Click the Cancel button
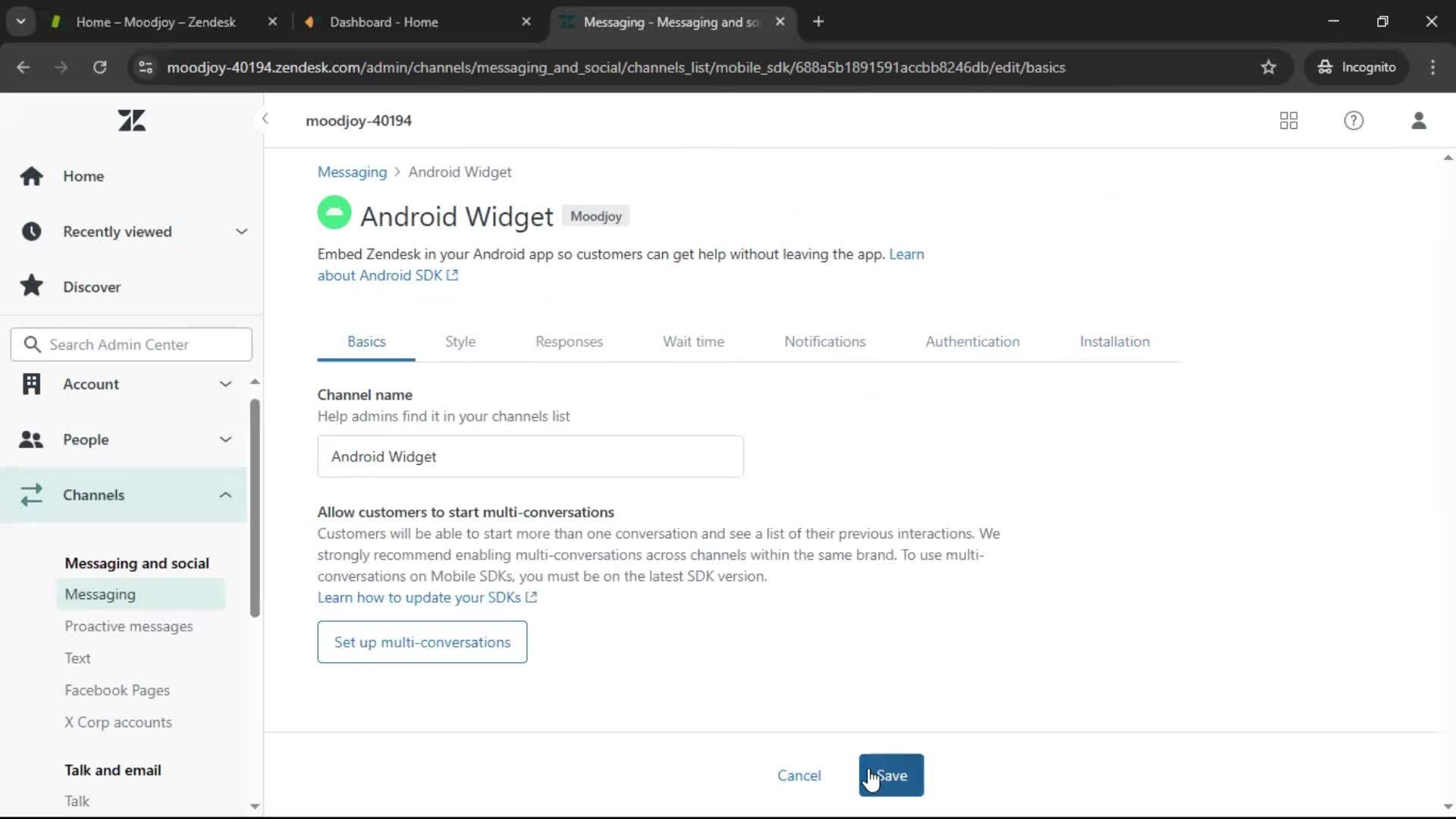The width and height of the screenshot is (1456, 819). (x=799, y=775)
